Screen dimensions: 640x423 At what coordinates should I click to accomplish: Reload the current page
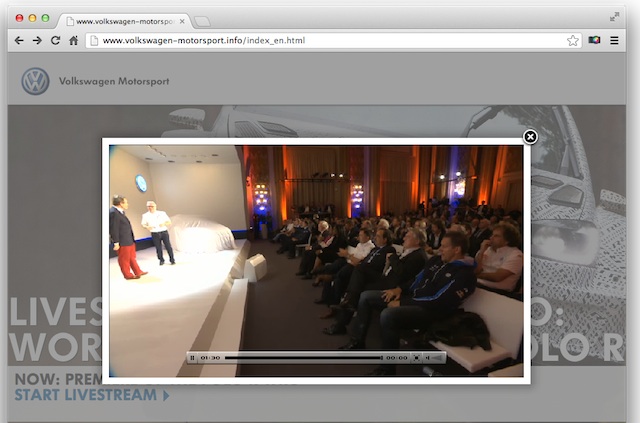click(x=55, y=40)
